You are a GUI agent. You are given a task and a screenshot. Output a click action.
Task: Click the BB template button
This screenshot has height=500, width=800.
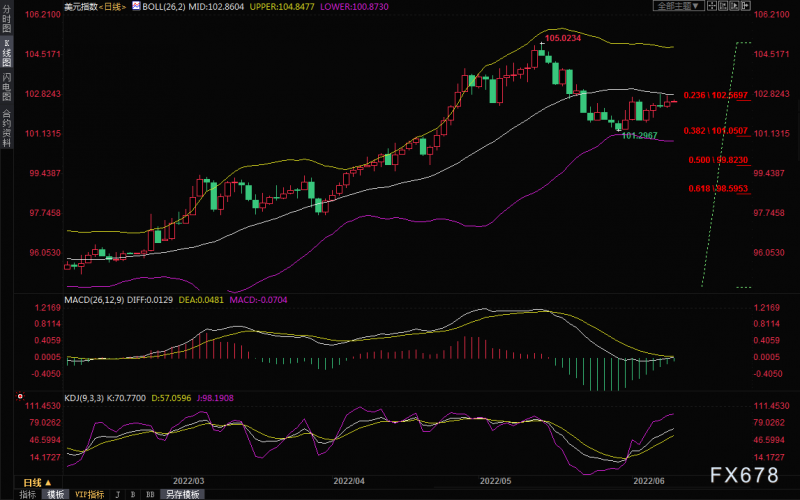pyautogui.click(x=150, y=494)
